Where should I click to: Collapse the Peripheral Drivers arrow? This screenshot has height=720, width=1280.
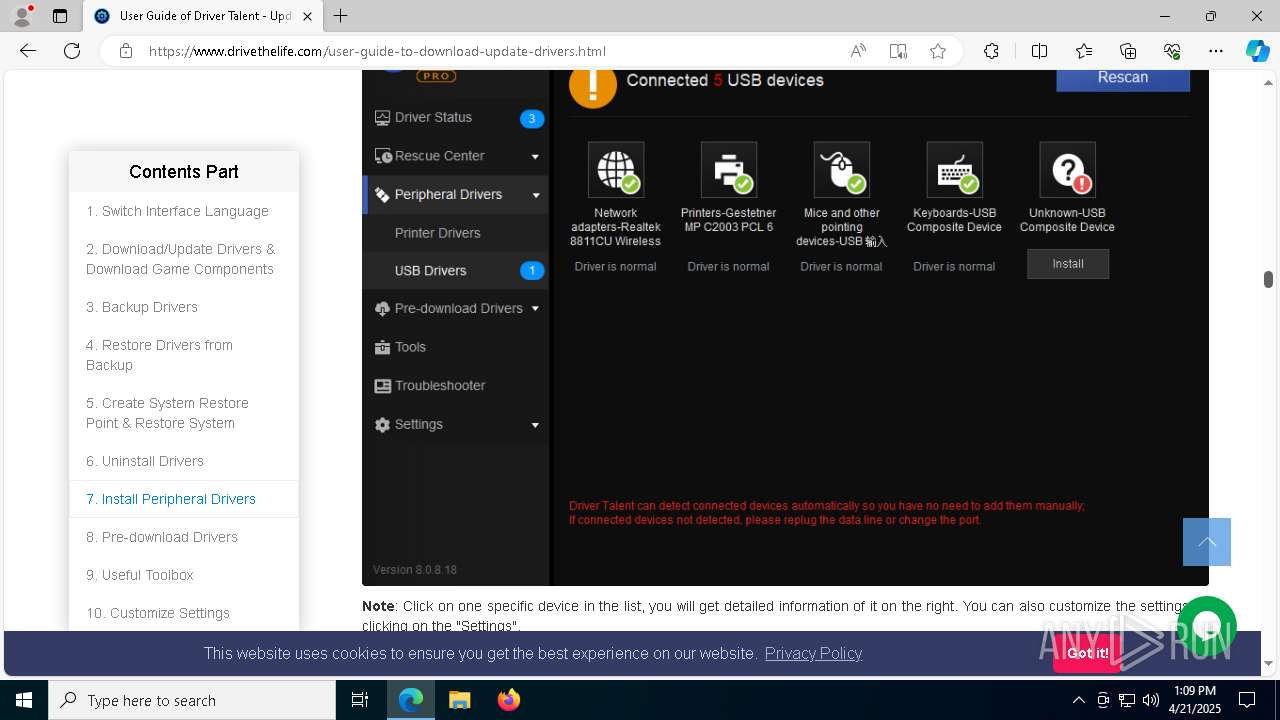[535, 195]
